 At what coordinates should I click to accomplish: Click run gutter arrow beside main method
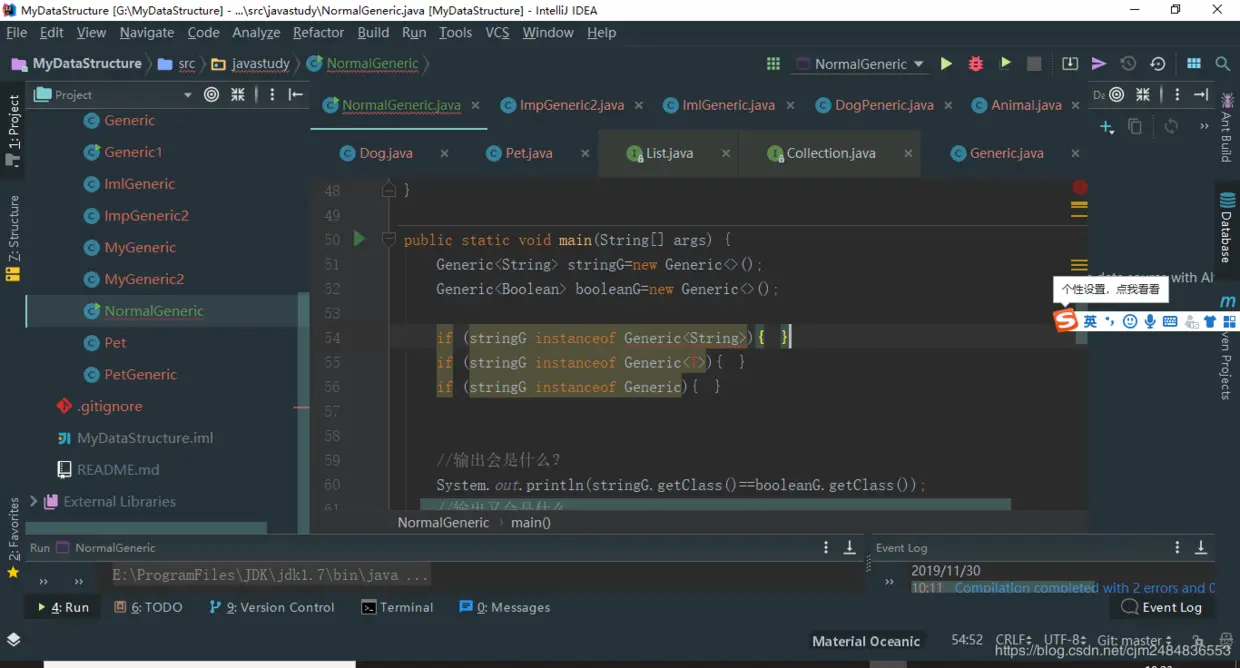pos(359,239)
